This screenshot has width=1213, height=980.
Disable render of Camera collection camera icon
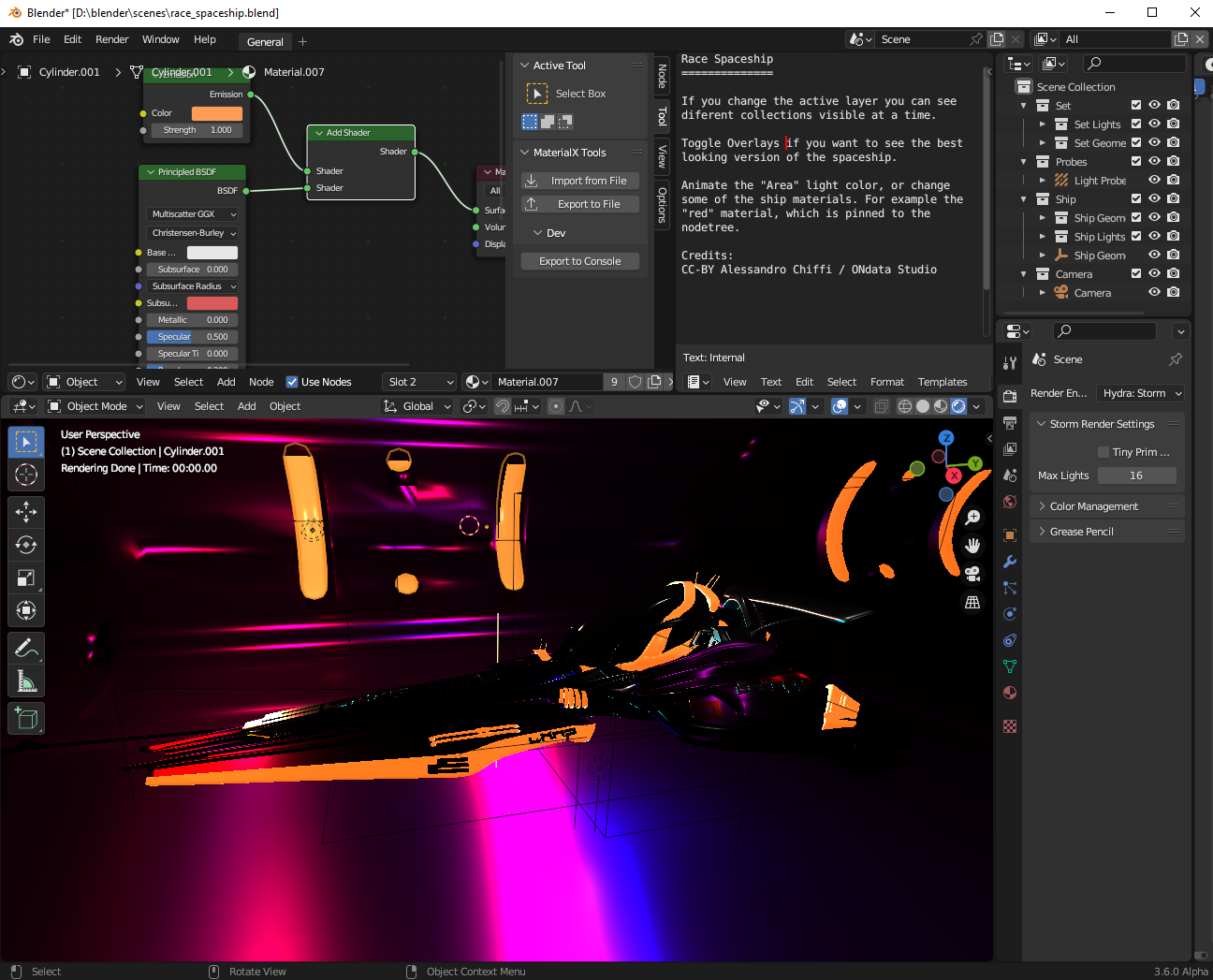tap(1174, 274)
